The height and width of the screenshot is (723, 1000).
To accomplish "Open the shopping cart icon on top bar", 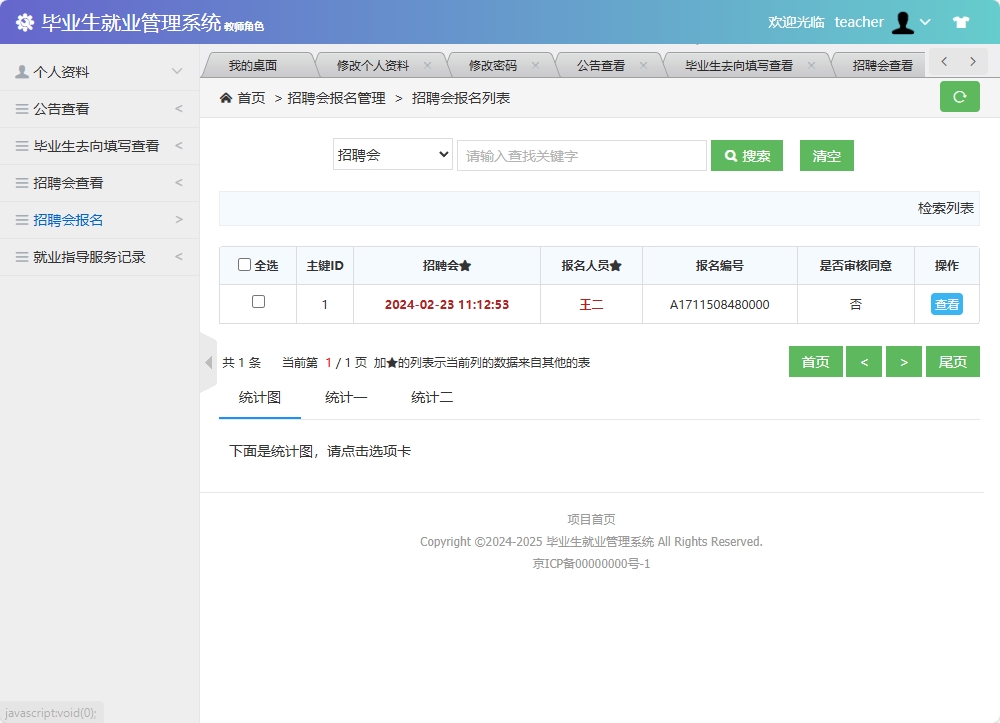I will point(961,21).
